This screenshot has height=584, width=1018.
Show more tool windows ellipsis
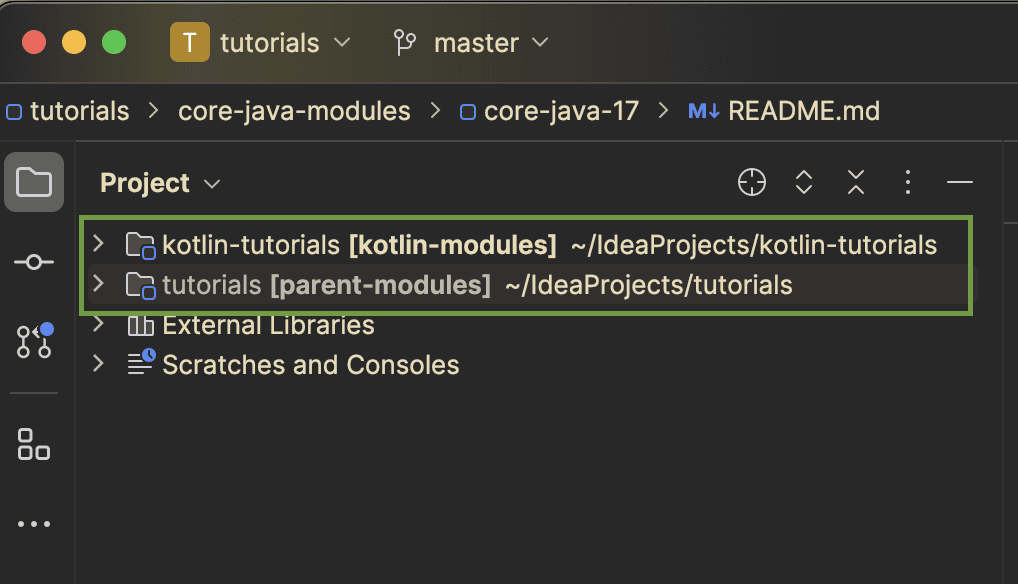pyautogui.click(x=34, y=524)
